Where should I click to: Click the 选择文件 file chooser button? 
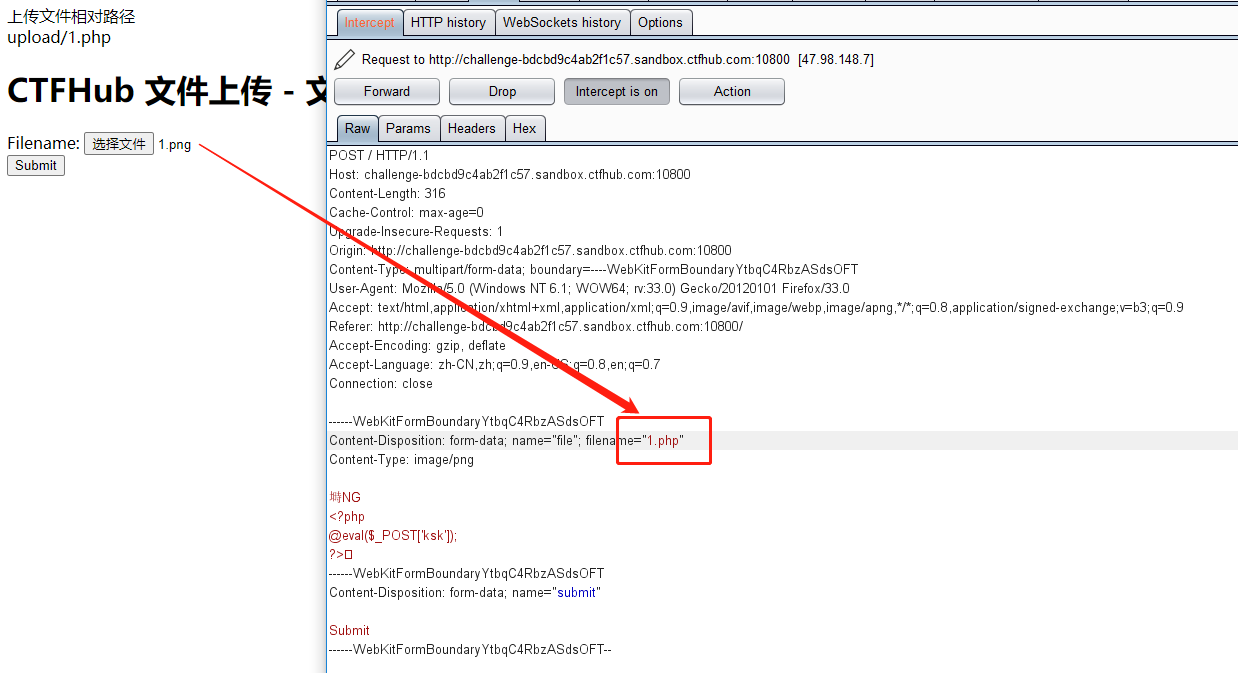[118, 144]
